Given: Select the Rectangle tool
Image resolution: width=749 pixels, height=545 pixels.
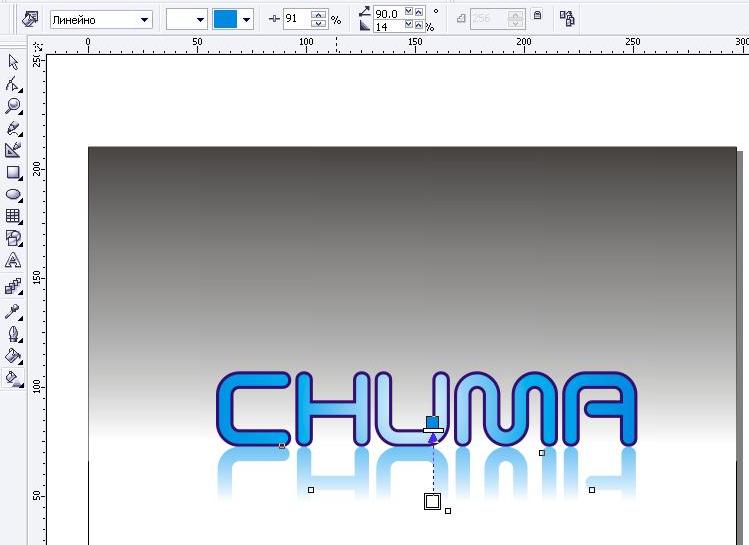Looking at the screenshot, I should tap(13, 172).
